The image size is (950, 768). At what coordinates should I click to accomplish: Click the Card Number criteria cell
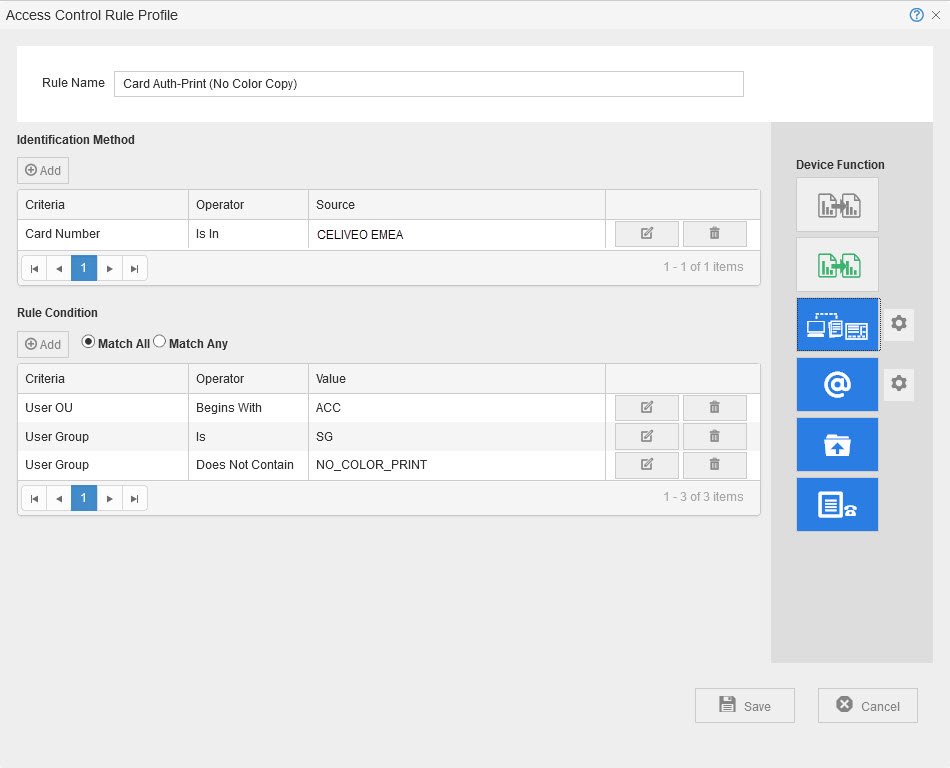103,234
